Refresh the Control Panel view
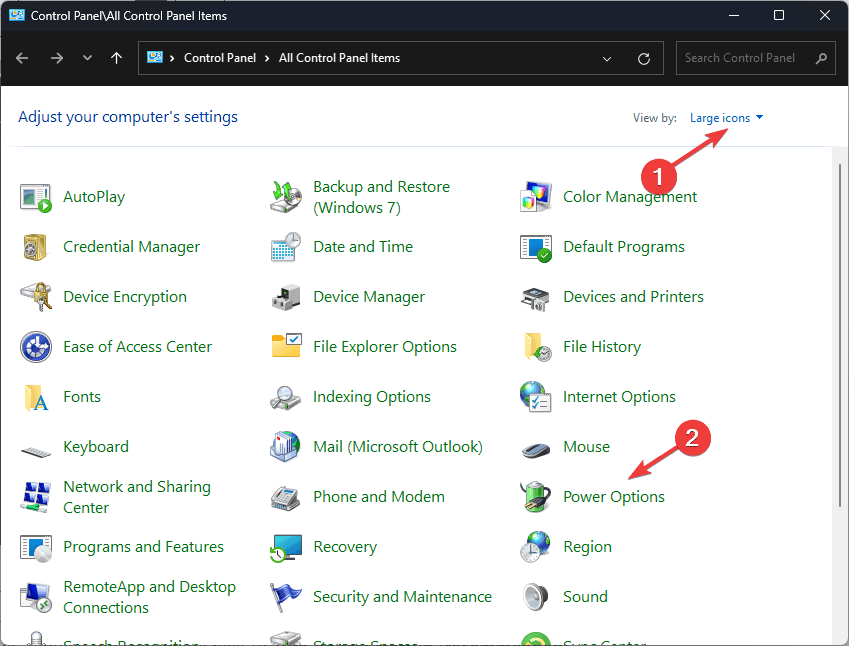The image size is (849, 646). pos(644,58)
